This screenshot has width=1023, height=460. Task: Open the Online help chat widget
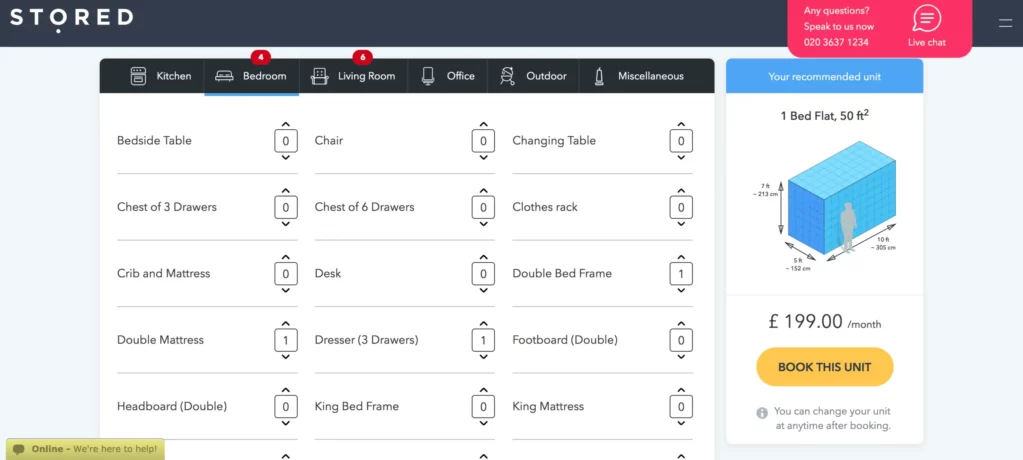click(85, 449)
